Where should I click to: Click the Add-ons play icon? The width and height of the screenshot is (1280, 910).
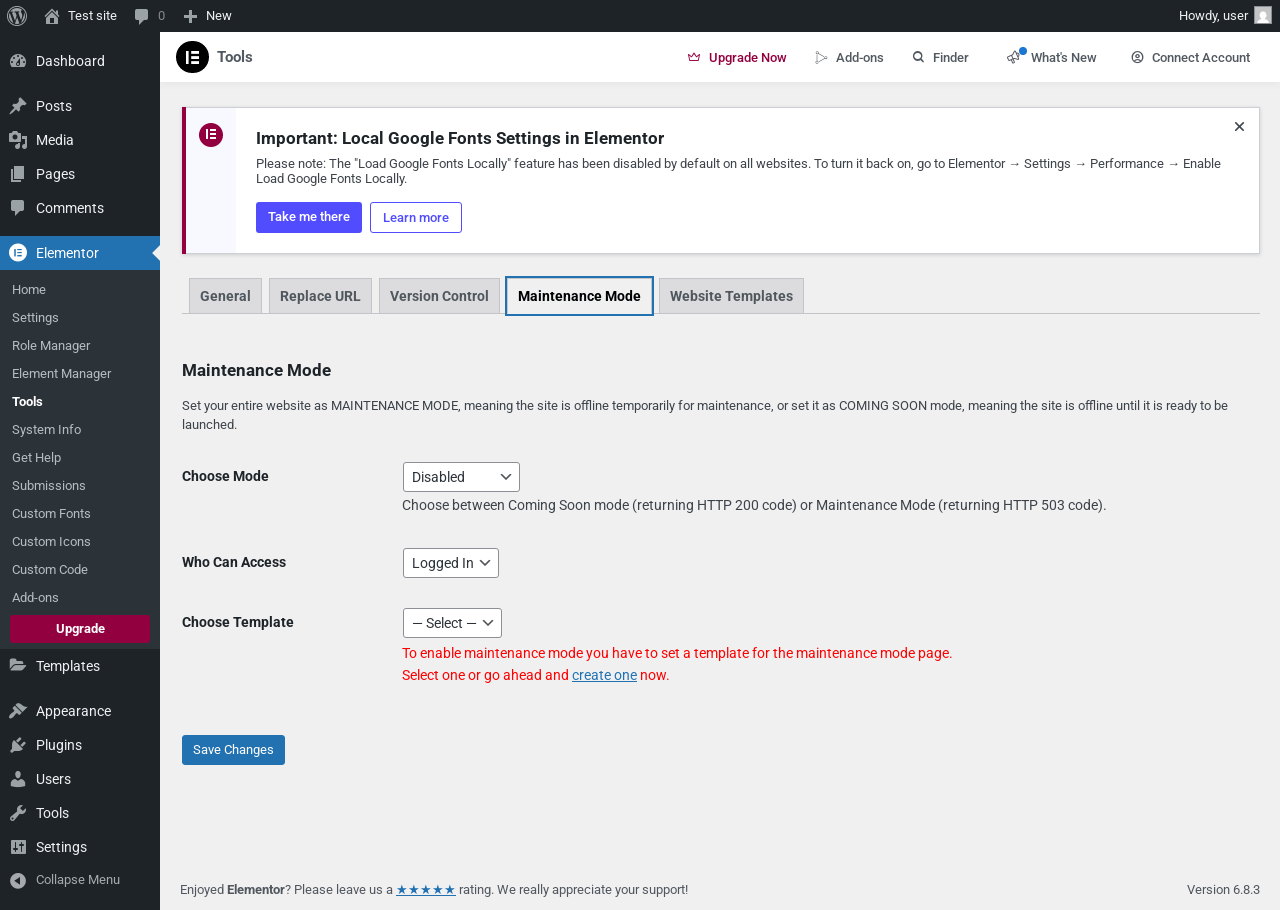point(822,58)
